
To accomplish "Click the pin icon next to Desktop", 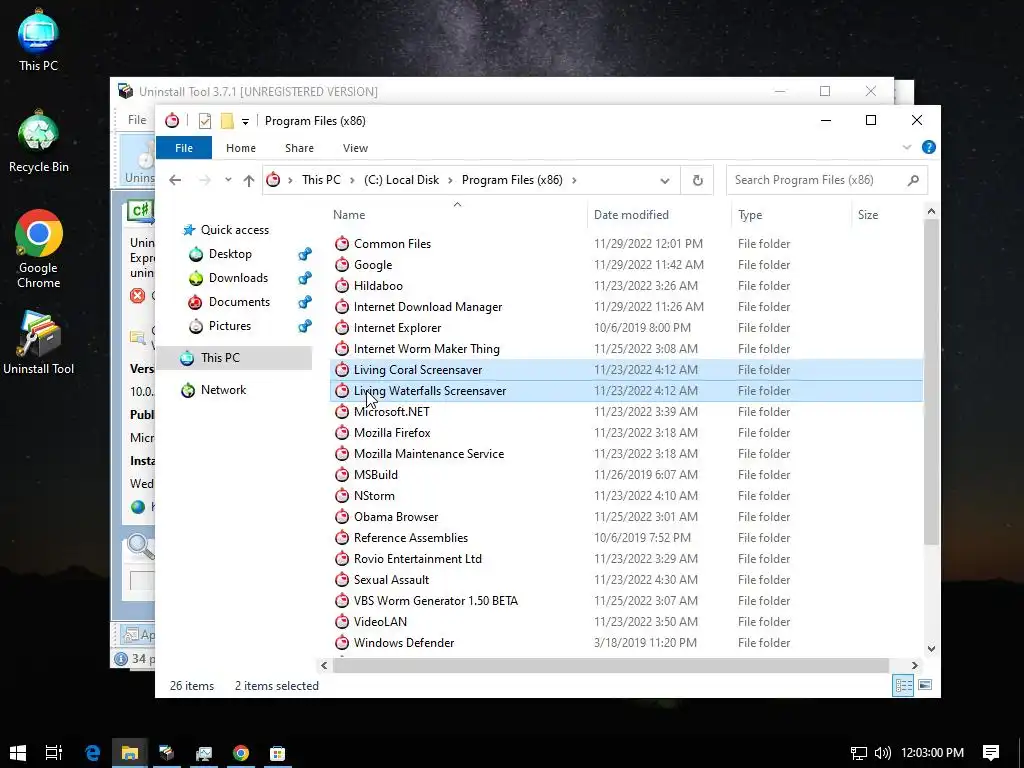I will pos(304,254).
